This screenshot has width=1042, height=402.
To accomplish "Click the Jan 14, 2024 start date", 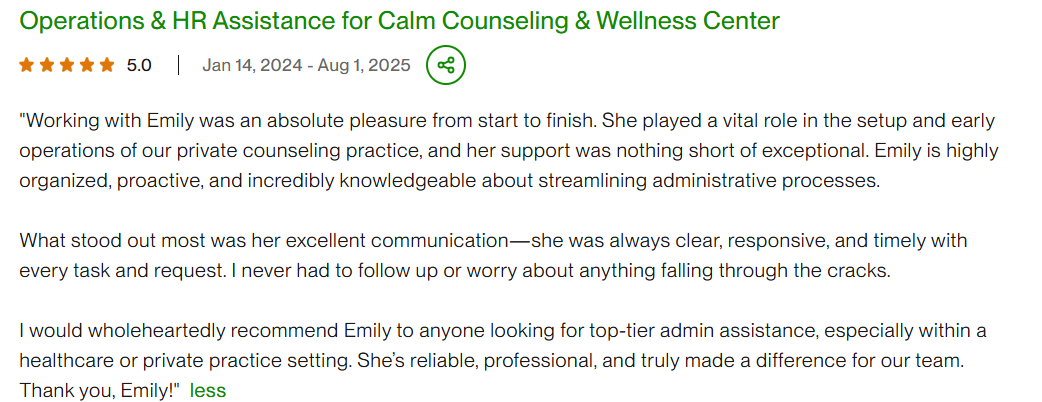I will (x=251, y=65).
